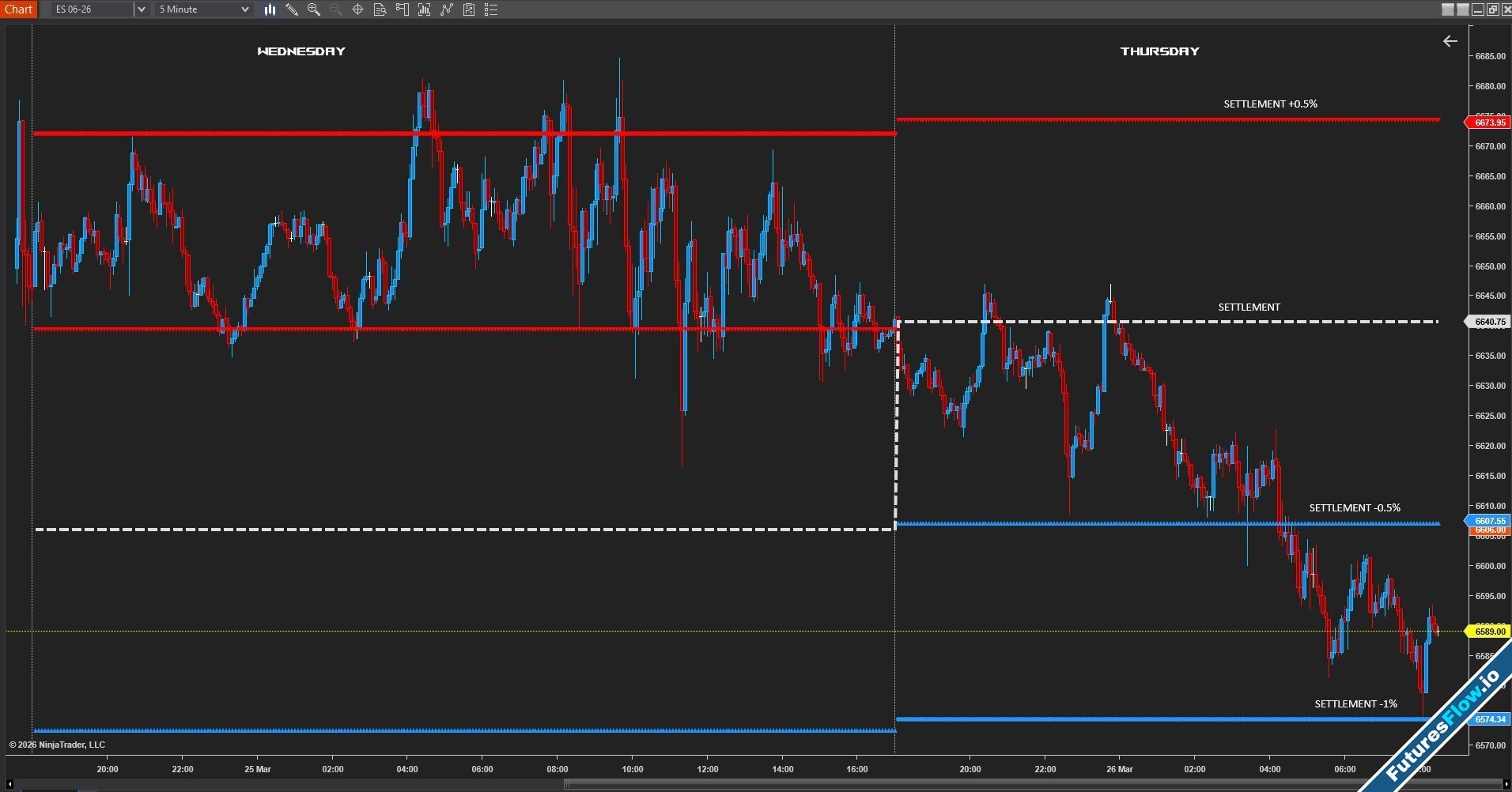The height and width of the screenshot is (792, 1512).
Task: Expand the ES 06-26 instrument dropdown arrow
Action: coord(141,9)
